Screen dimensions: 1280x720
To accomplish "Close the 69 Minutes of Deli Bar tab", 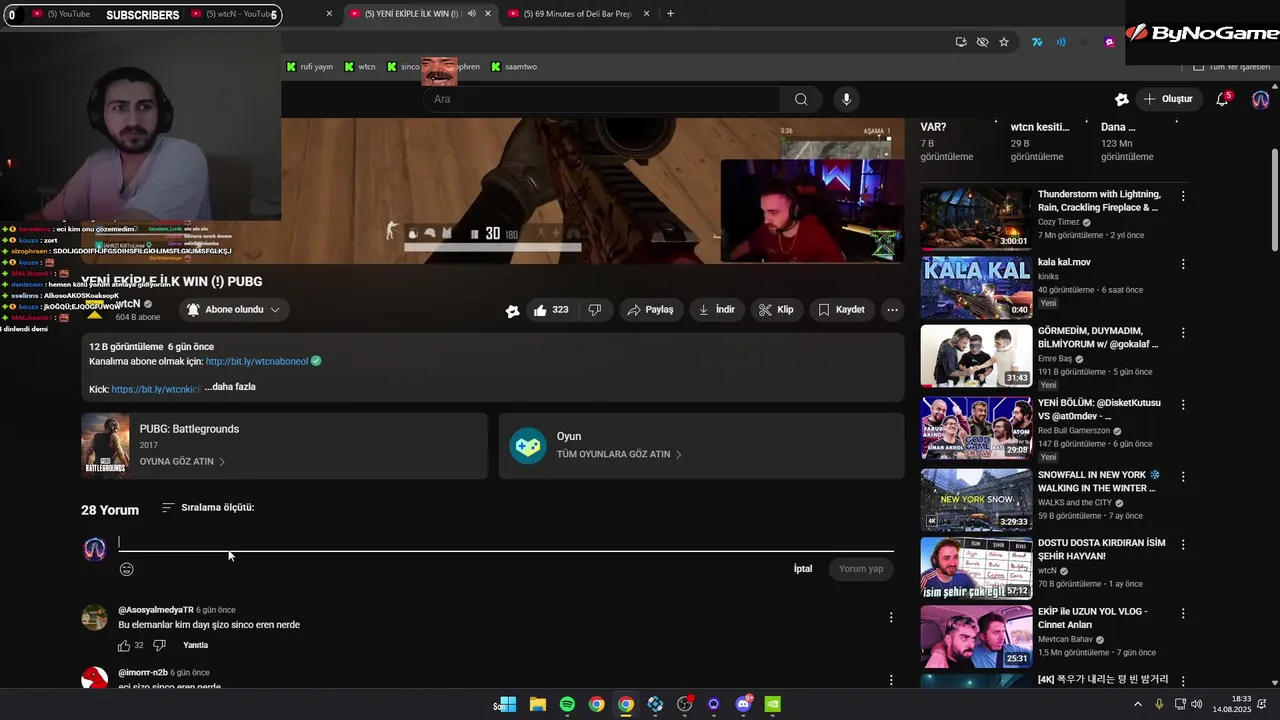I will click(646, 14).
